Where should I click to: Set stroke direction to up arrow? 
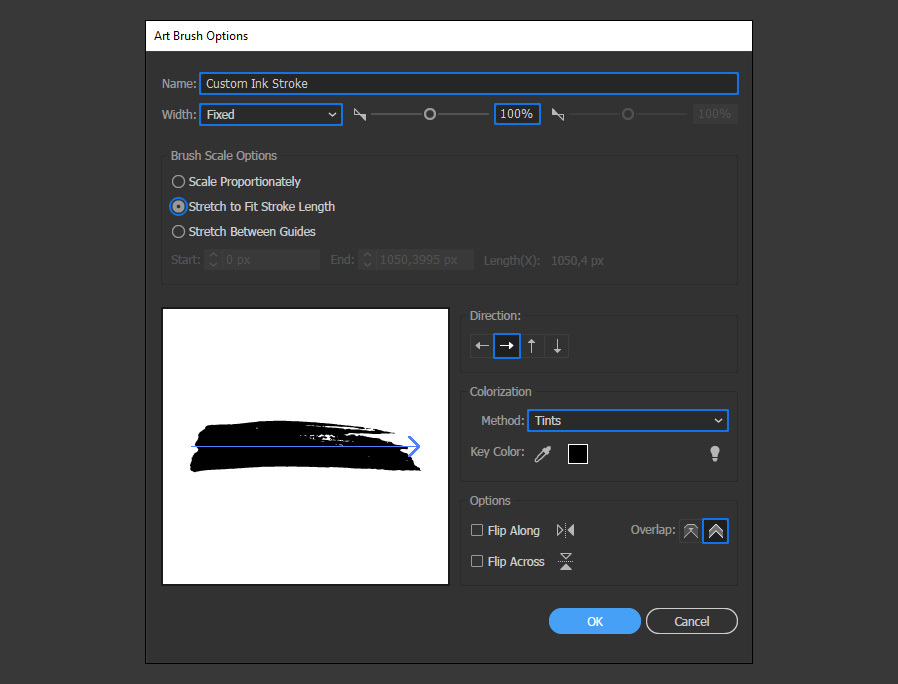532,346
